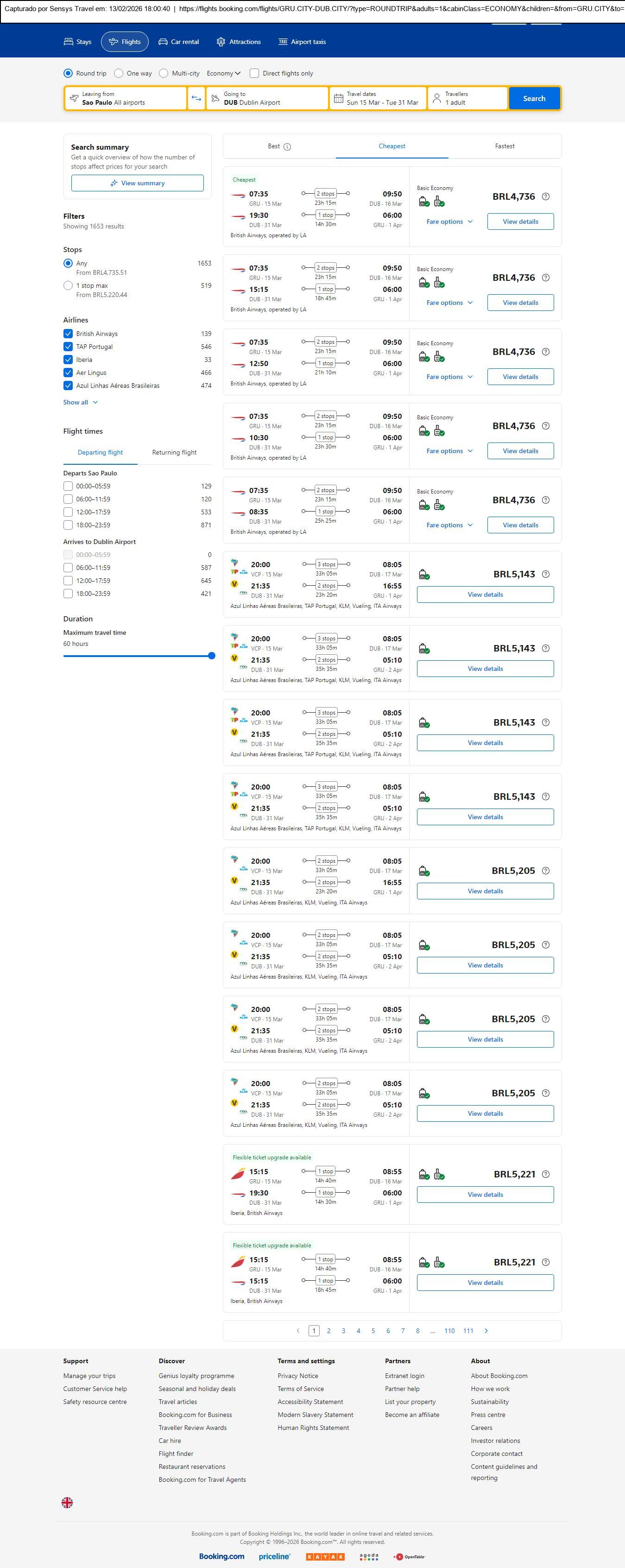The width and height of the screenshot is (625, 1568).
Task: Click the View summary button
Action: tap(138, 183)
